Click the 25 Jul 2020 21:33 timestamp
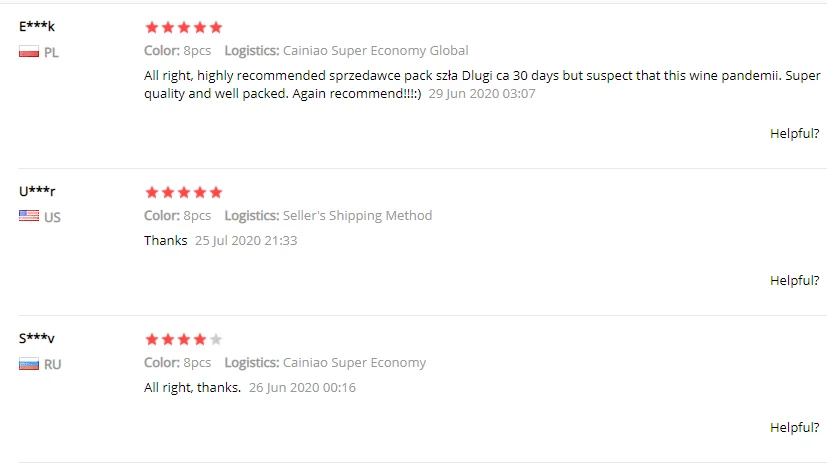The width and height of the screenshot is (827, 466). pos(246,241)
